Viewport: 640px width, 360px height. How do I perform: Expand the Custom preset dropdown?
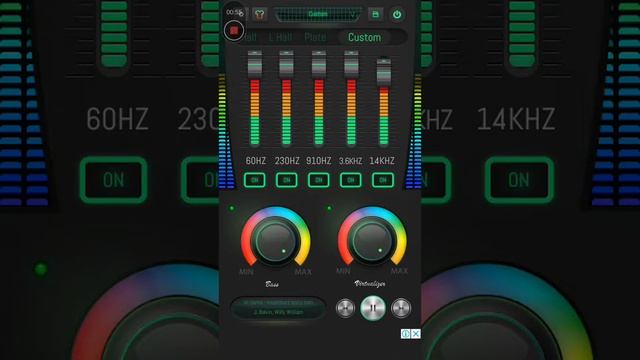[318, 14]
